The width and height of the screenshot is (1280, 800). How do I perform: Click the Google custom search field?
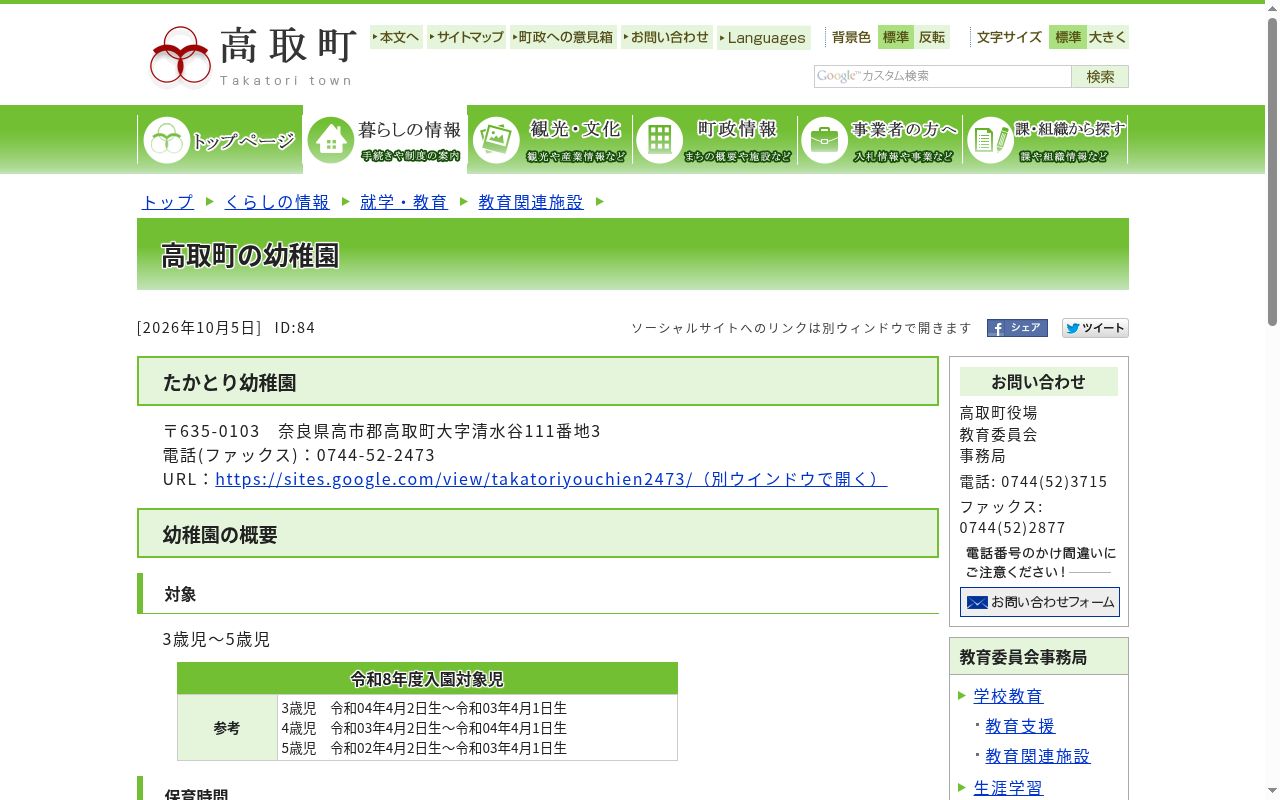coord(943,76)
